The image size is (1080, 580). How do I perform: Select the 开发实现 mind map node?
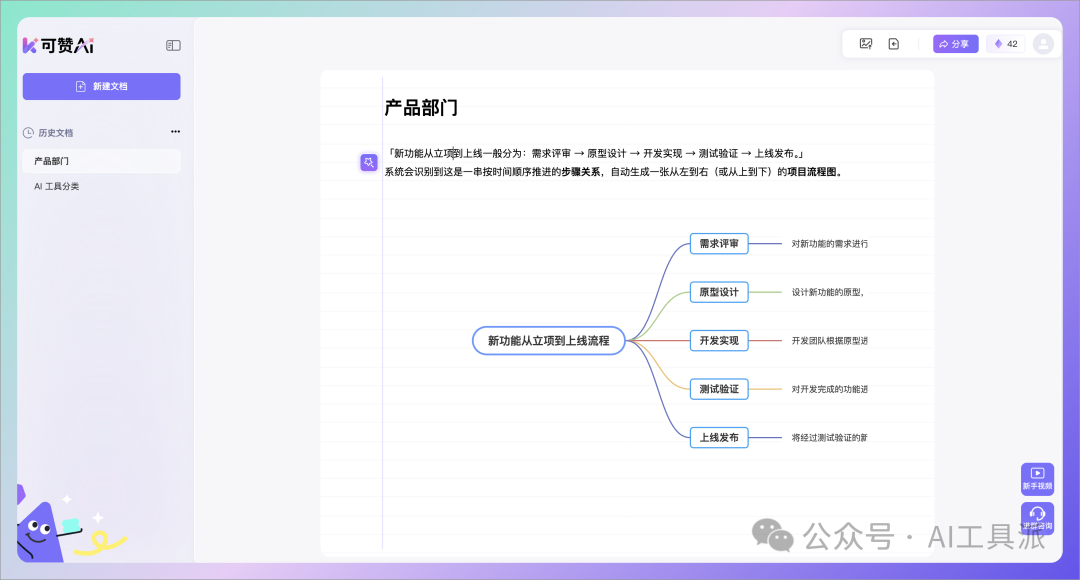pos(718,341)
